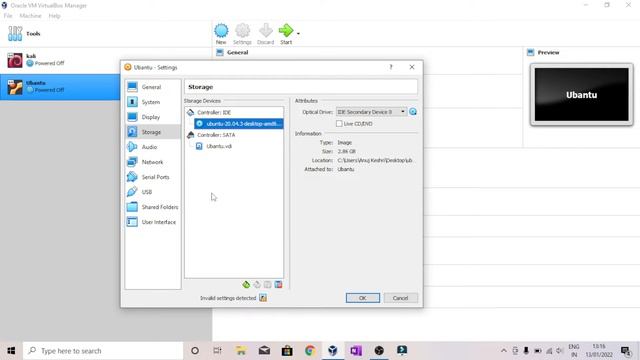Click the clock and date in tray

tap(599, 351)
